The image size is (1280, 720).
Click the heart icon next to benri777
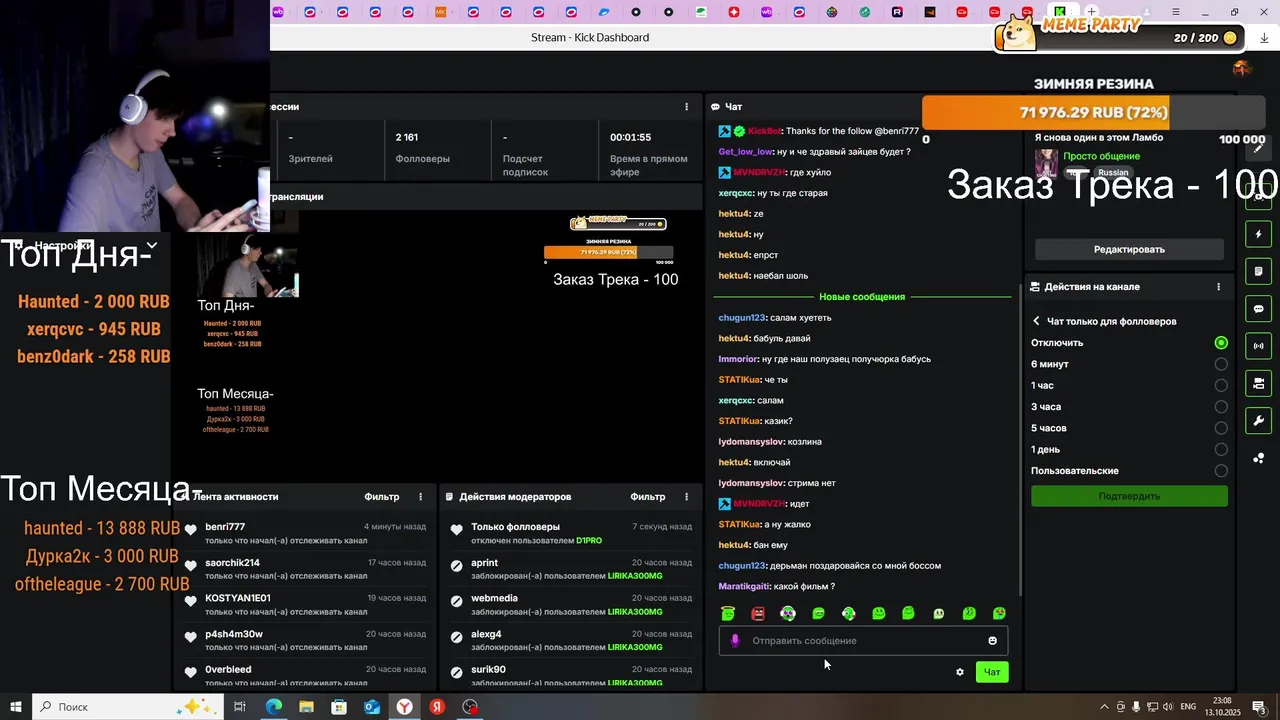(x=191, y=530)
